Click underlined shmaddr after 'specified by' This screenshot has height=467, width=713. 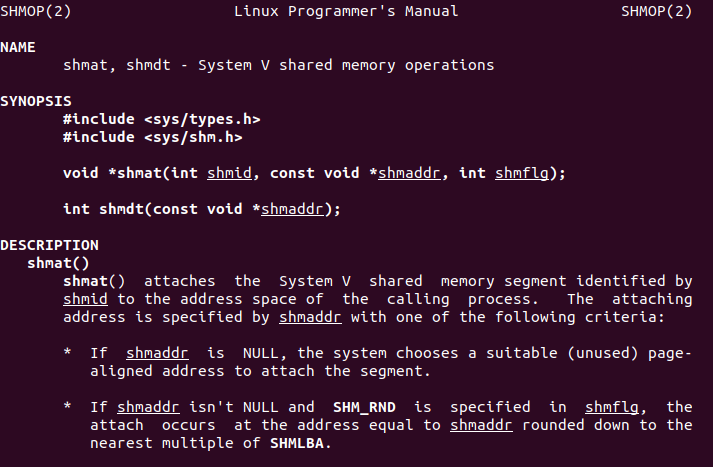pos(310,317)
